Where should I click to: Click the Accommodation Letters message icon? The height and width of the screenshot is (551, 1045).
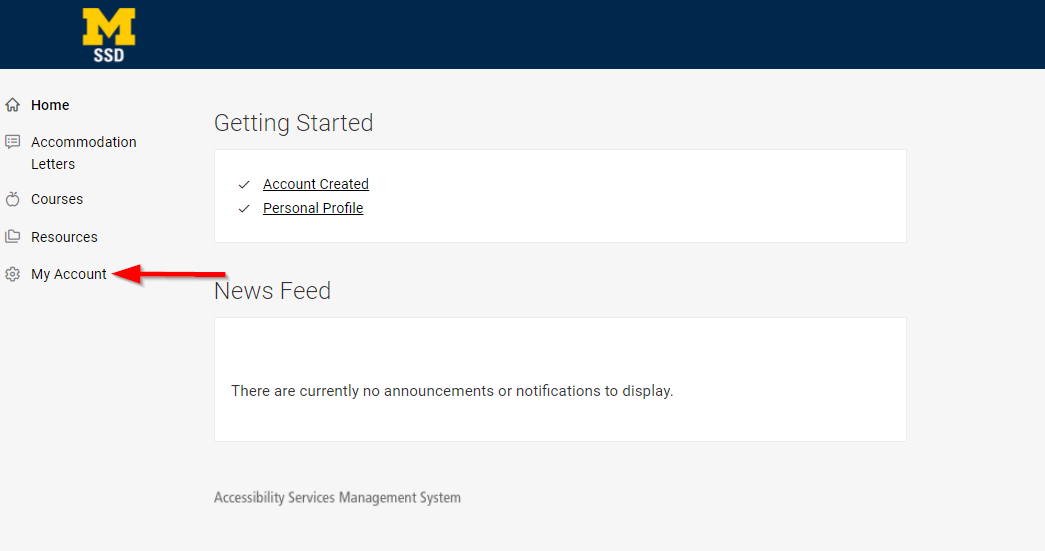point(13,142)
